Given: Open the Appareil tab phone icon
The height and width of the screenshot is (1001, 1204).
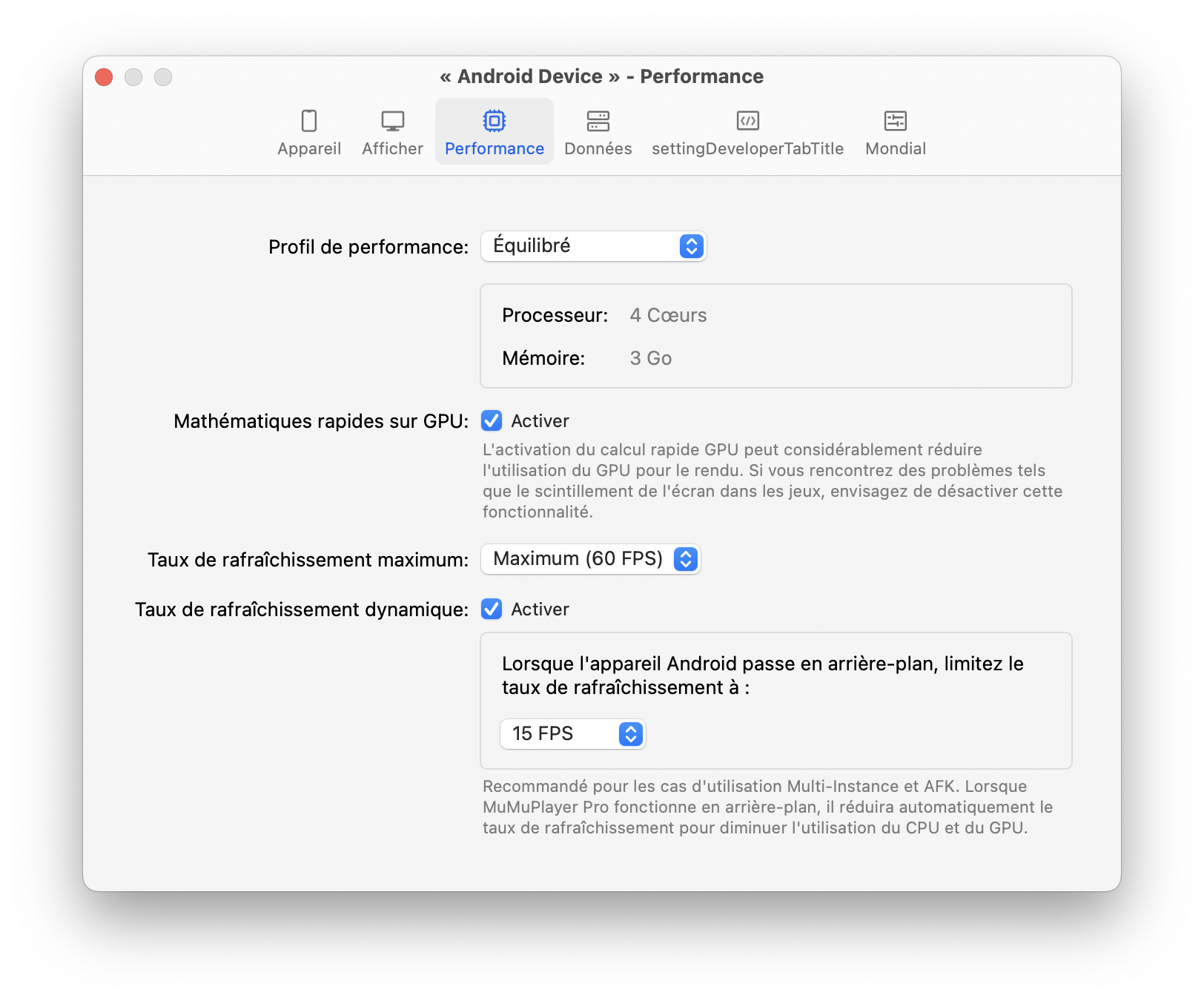Looking at the screenshot, I should pyautogui.click(x=309, y=121).
